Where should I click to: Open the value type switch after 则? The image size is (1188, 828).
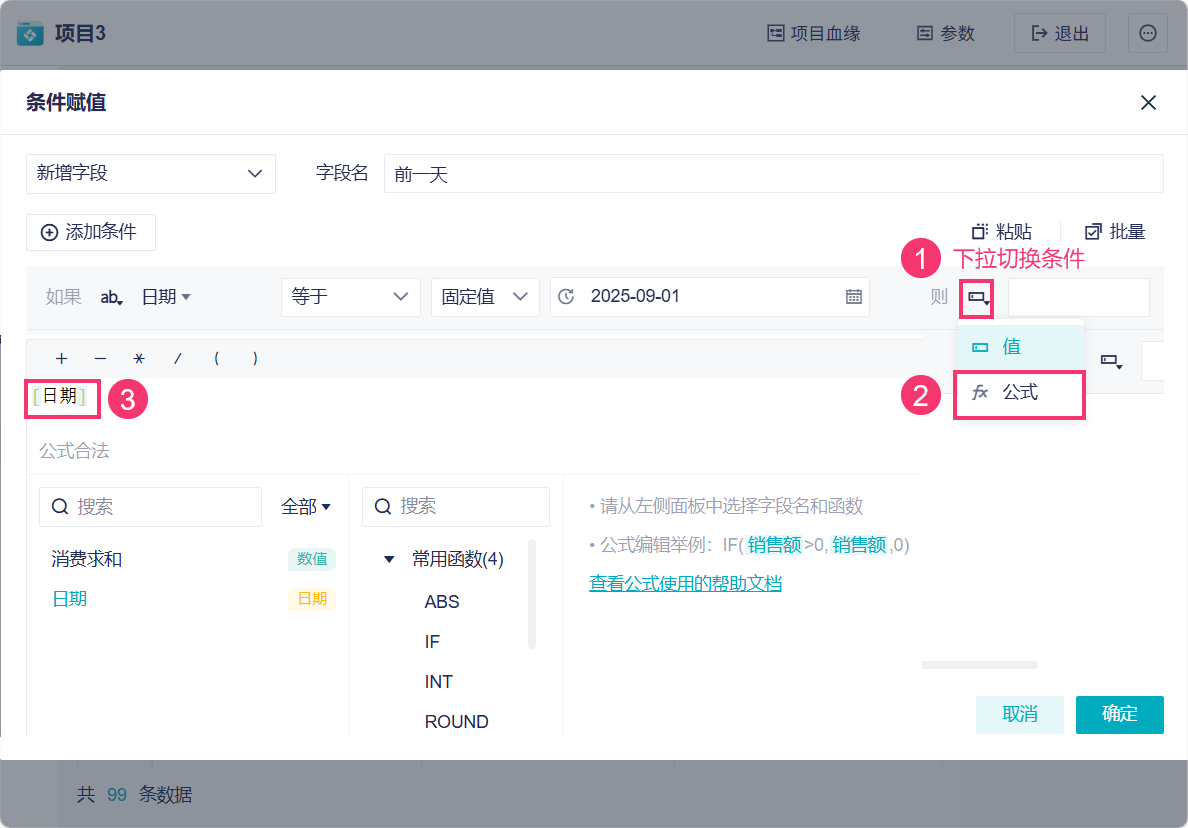[x=977, y=298]
